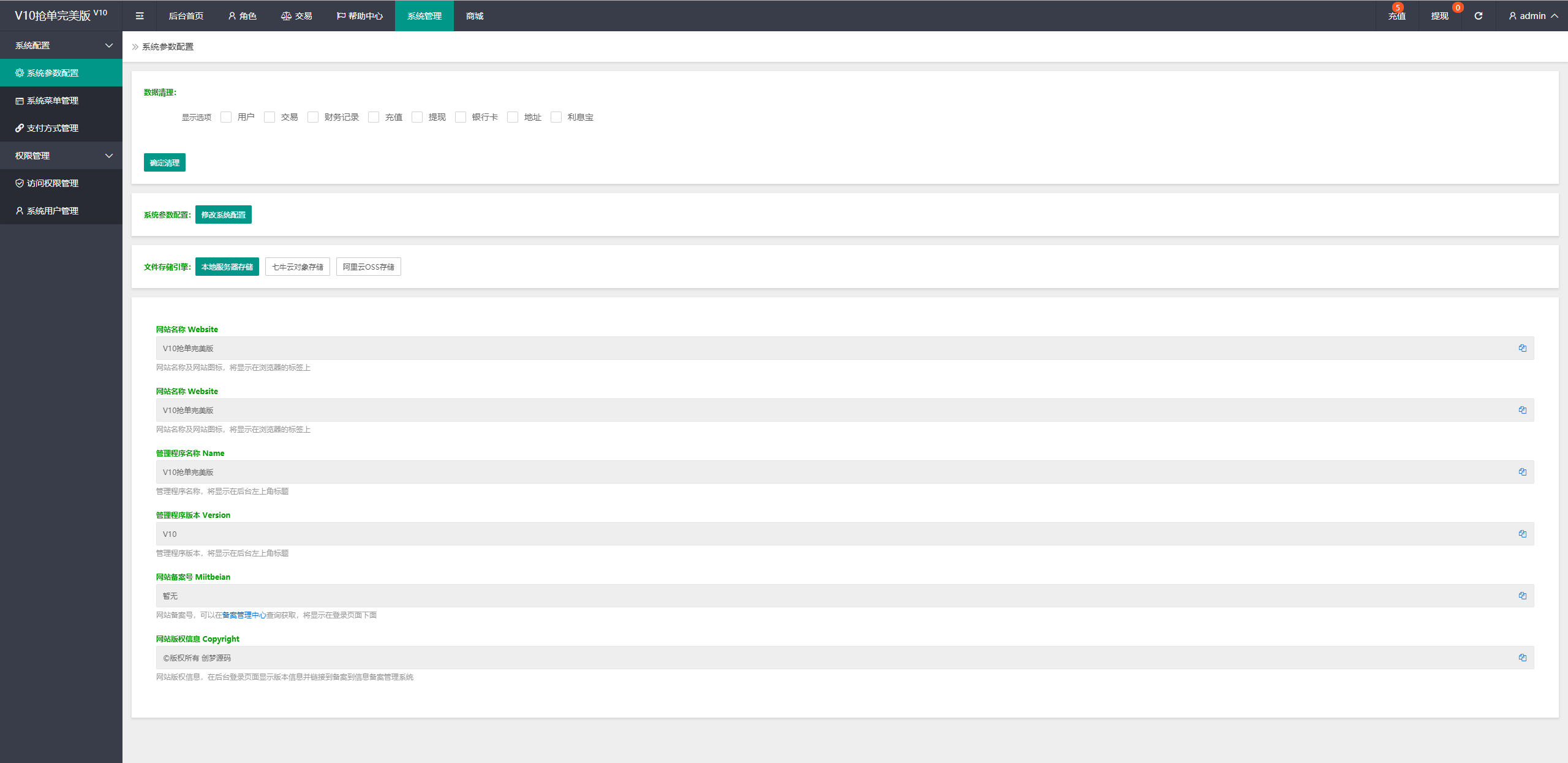
Task: Switch to the 交易 top menu
Action: coord(296,16)
